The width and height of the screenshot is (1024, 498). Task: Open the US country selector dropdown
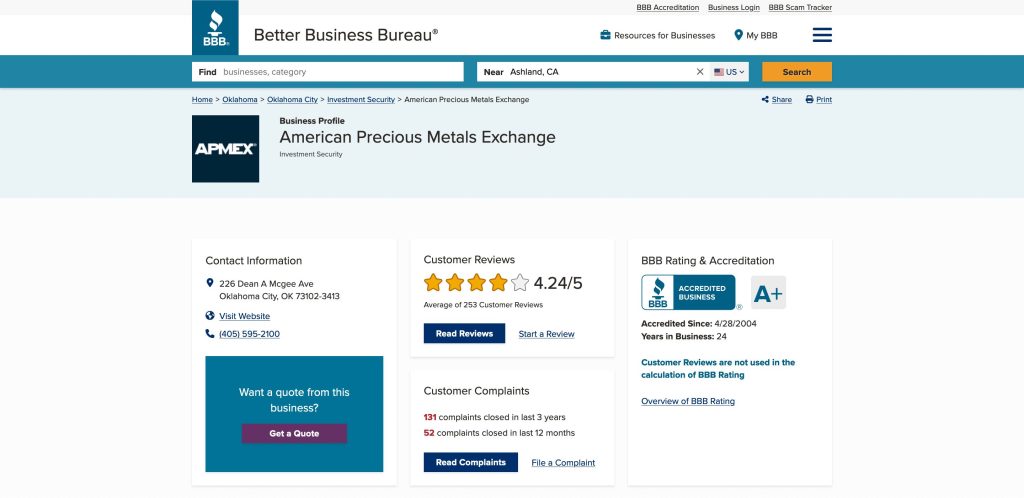click(730, 72)
